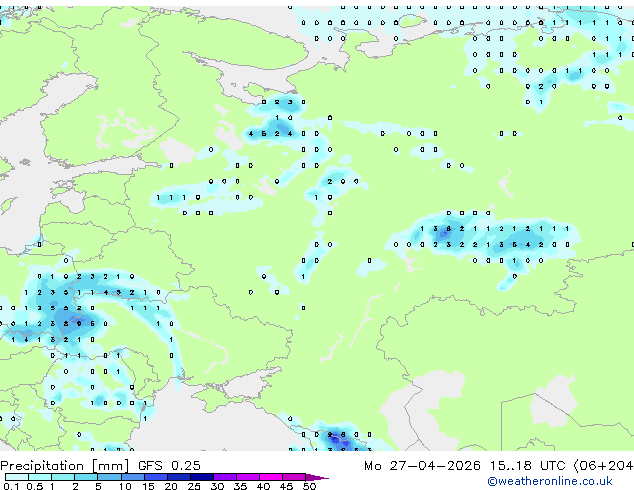The width and height of the screenshot is (634, 490).
Task: Click the 0.1–0.5 mm lightest legend swatch
Action: pos(17,477)
